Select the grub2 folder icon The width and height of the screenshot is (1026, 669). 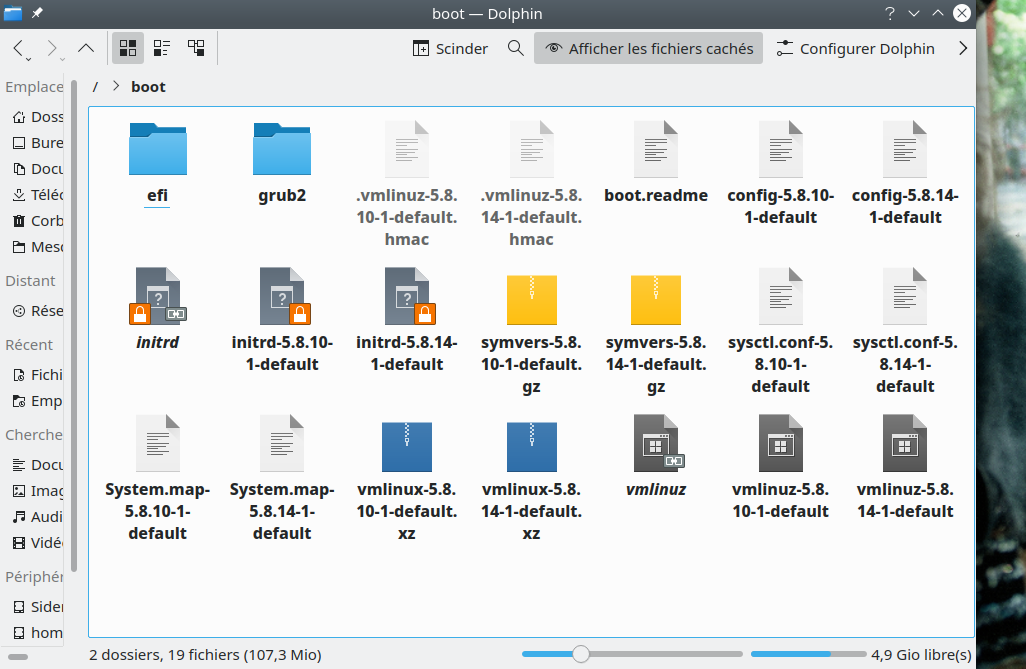282,149
